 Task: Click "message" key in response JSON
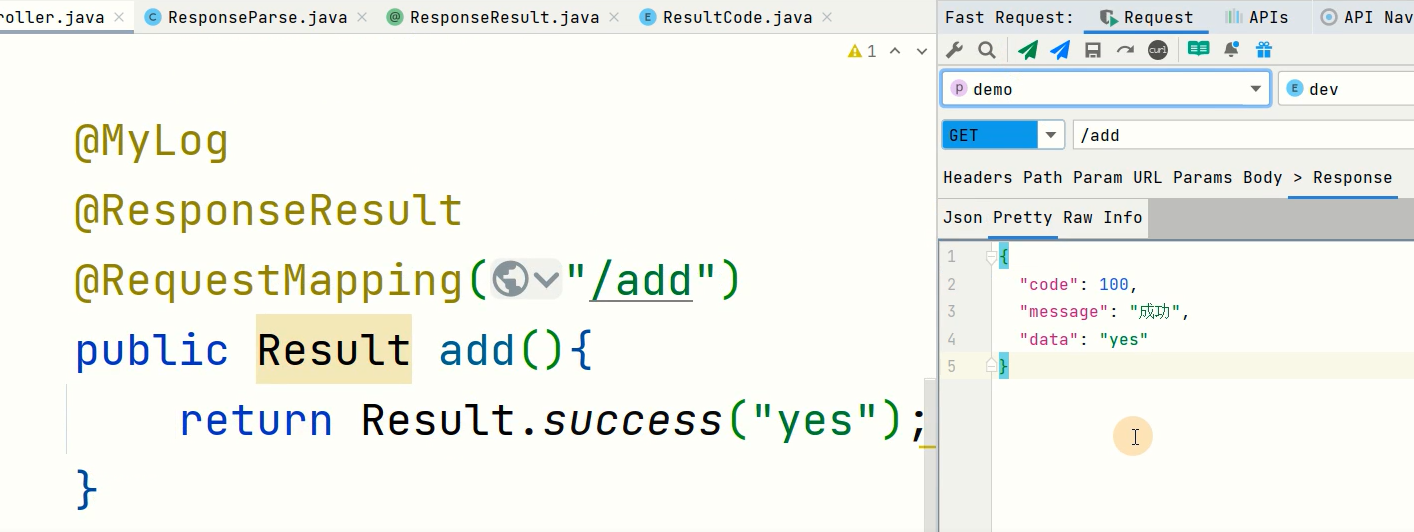1064,312
